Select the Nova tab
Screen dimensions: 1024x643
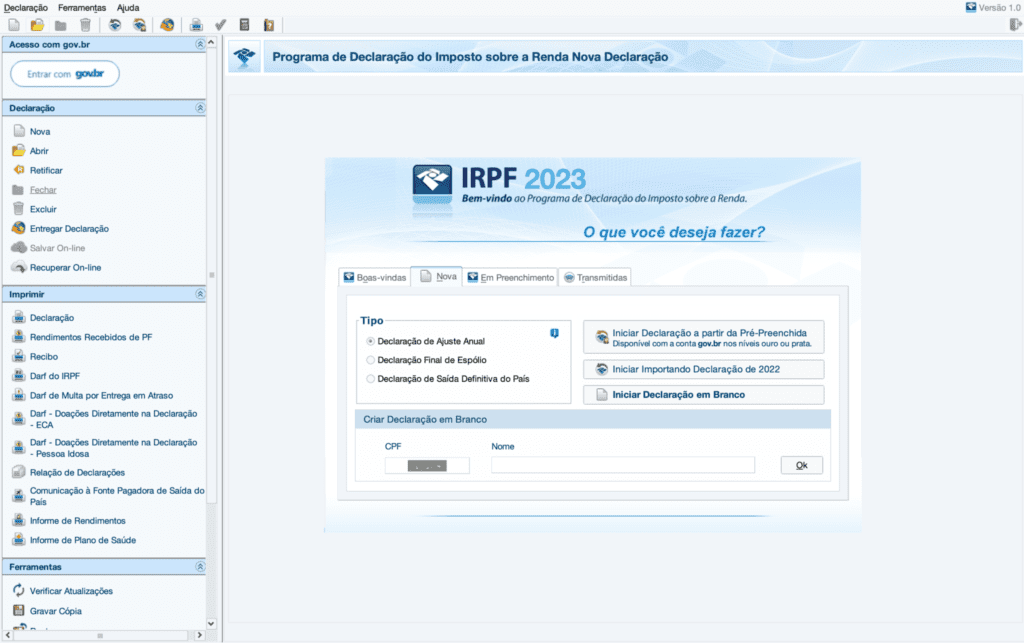[x=437, y=277]
